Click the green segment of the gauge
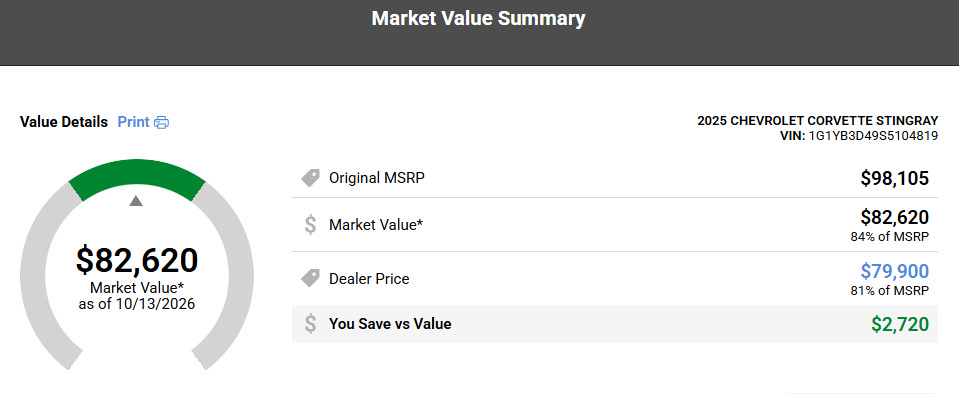The height and width of the screenshot is (394, 959). [137, 175]
